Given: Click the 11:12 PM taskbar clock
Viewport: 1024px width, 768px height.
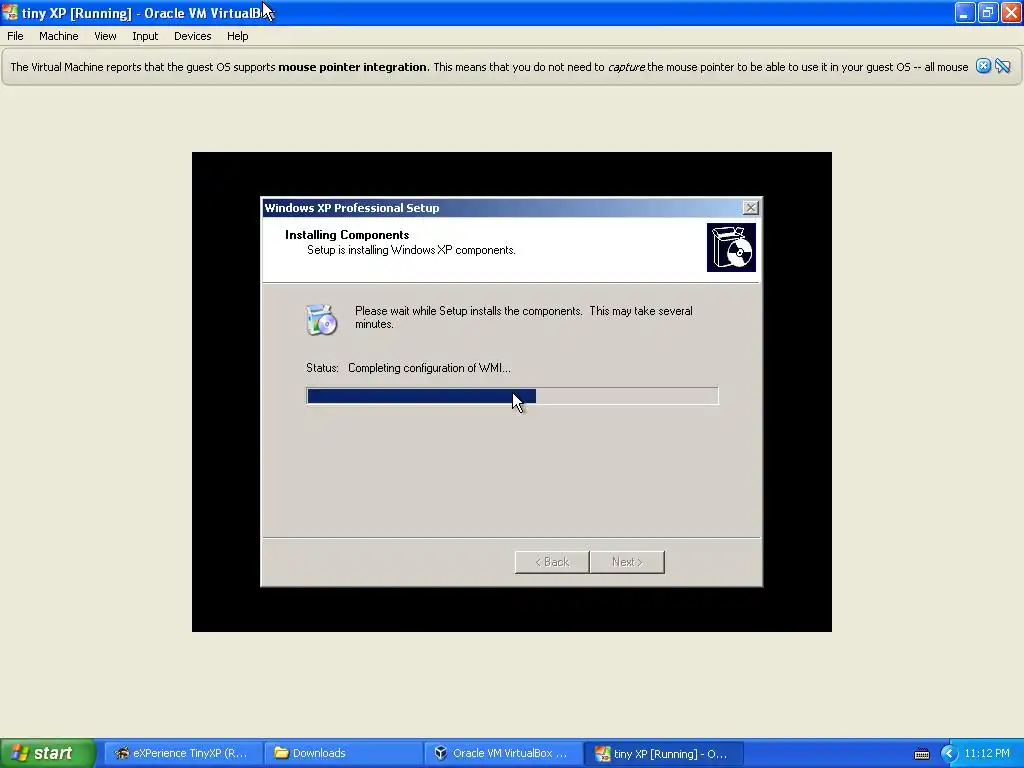Looking at the screenshot, I should coord(987,754).
